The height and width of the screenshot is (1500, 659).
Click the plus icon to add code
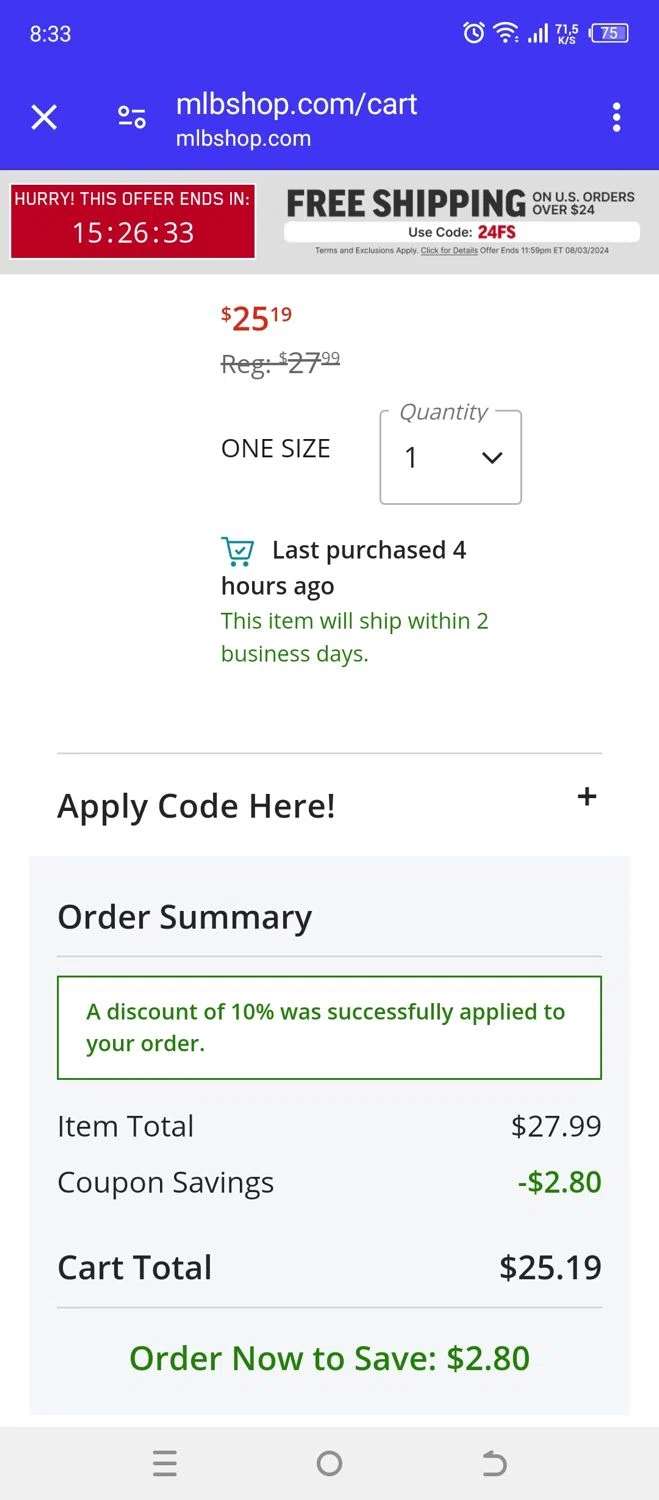[587, 797]
